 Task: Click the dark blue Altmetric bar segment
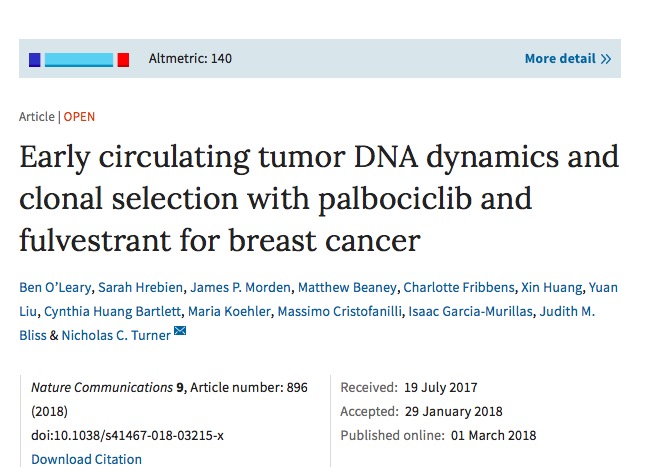click(x=35, y=60)
